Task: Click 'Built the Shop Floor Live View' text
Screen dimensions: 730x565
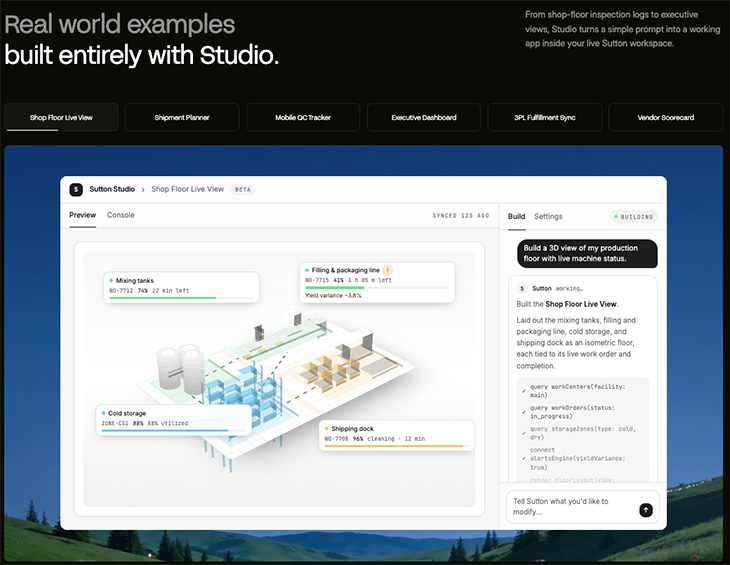Action: coord(567,304)
